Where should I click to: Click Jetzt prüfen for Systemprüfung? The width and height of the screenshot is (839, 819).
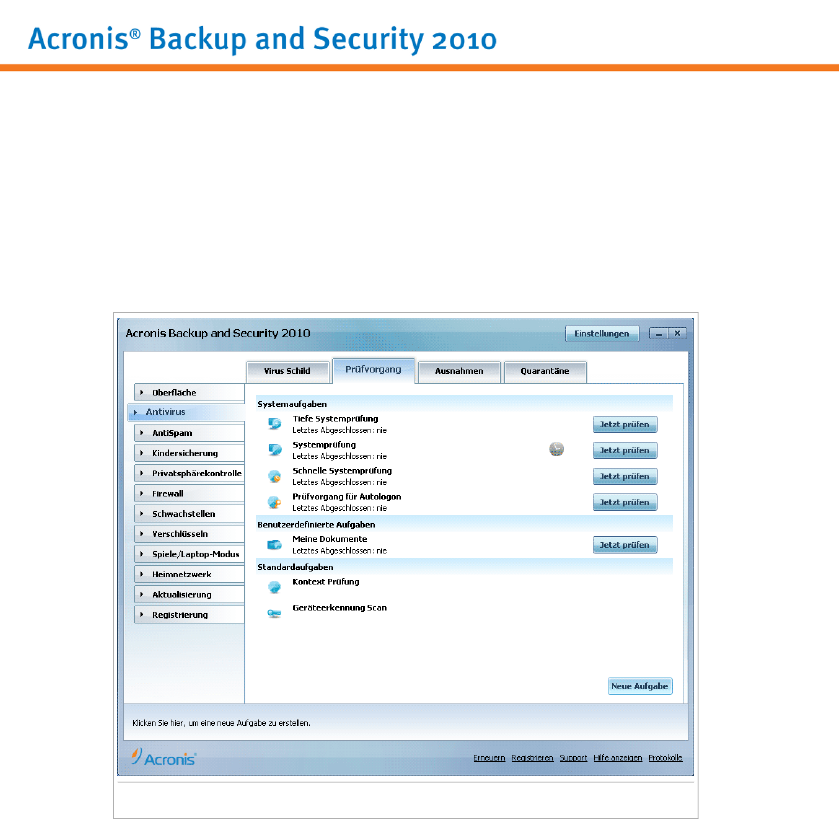tap(625, 450)
